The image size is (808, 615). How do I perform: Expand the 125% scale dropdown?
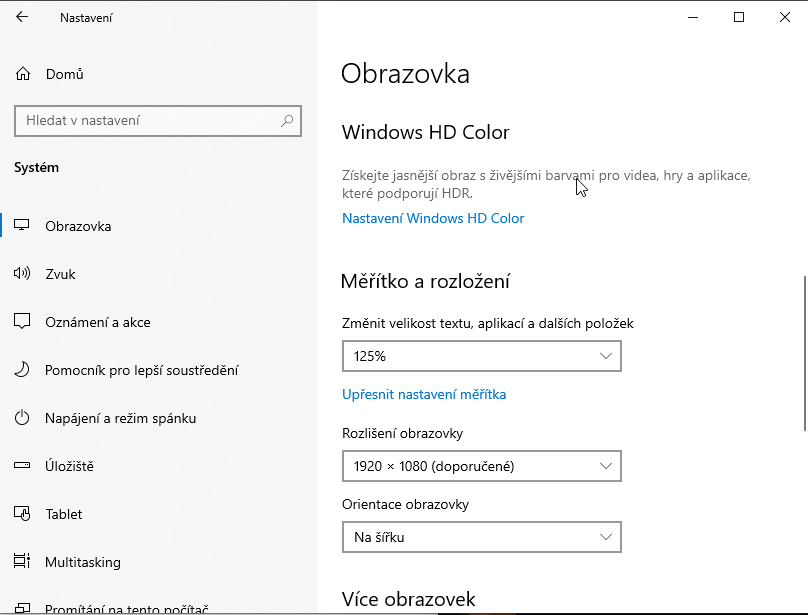(481, 356)
